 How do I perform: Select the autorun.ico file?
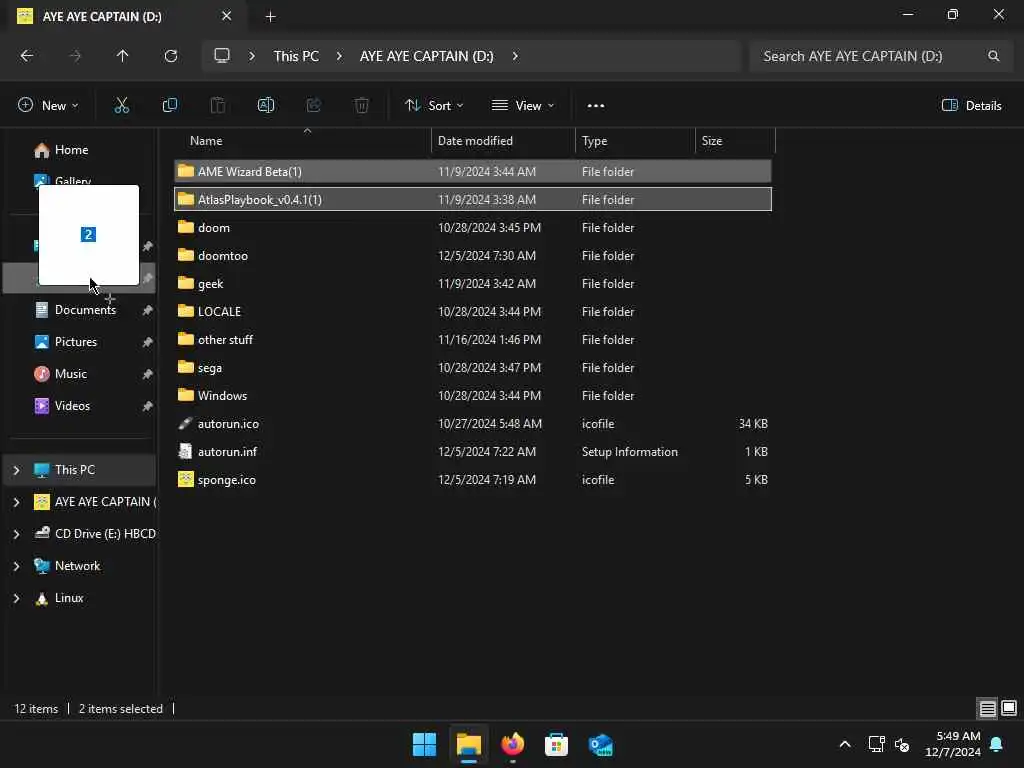[473, 424]
